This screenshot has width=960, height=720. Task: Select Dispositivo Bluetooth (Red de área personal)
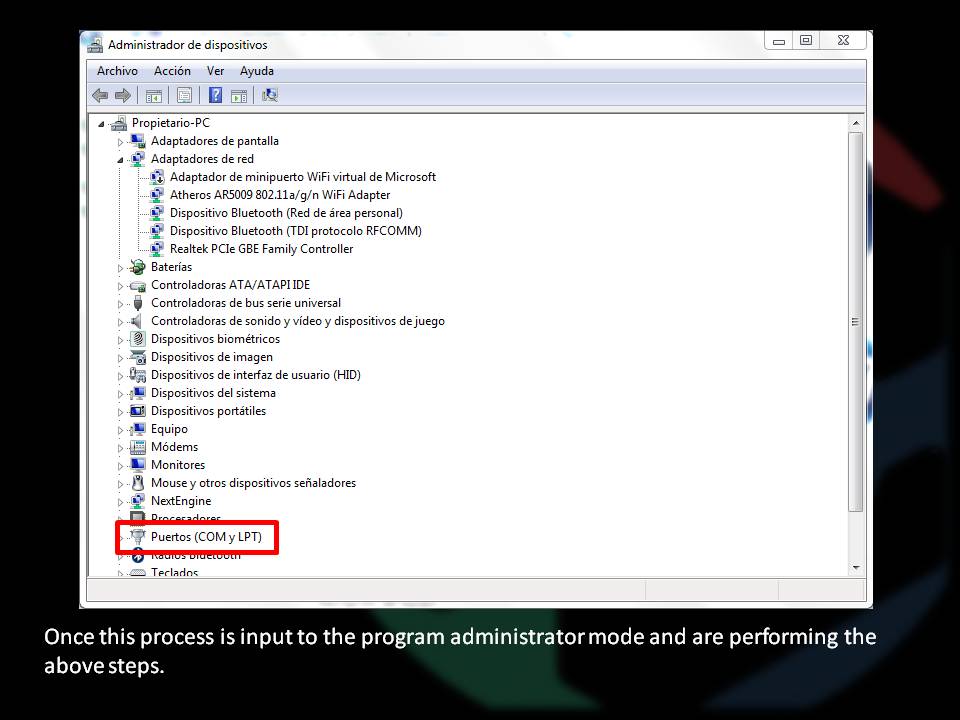pos(286,213)
